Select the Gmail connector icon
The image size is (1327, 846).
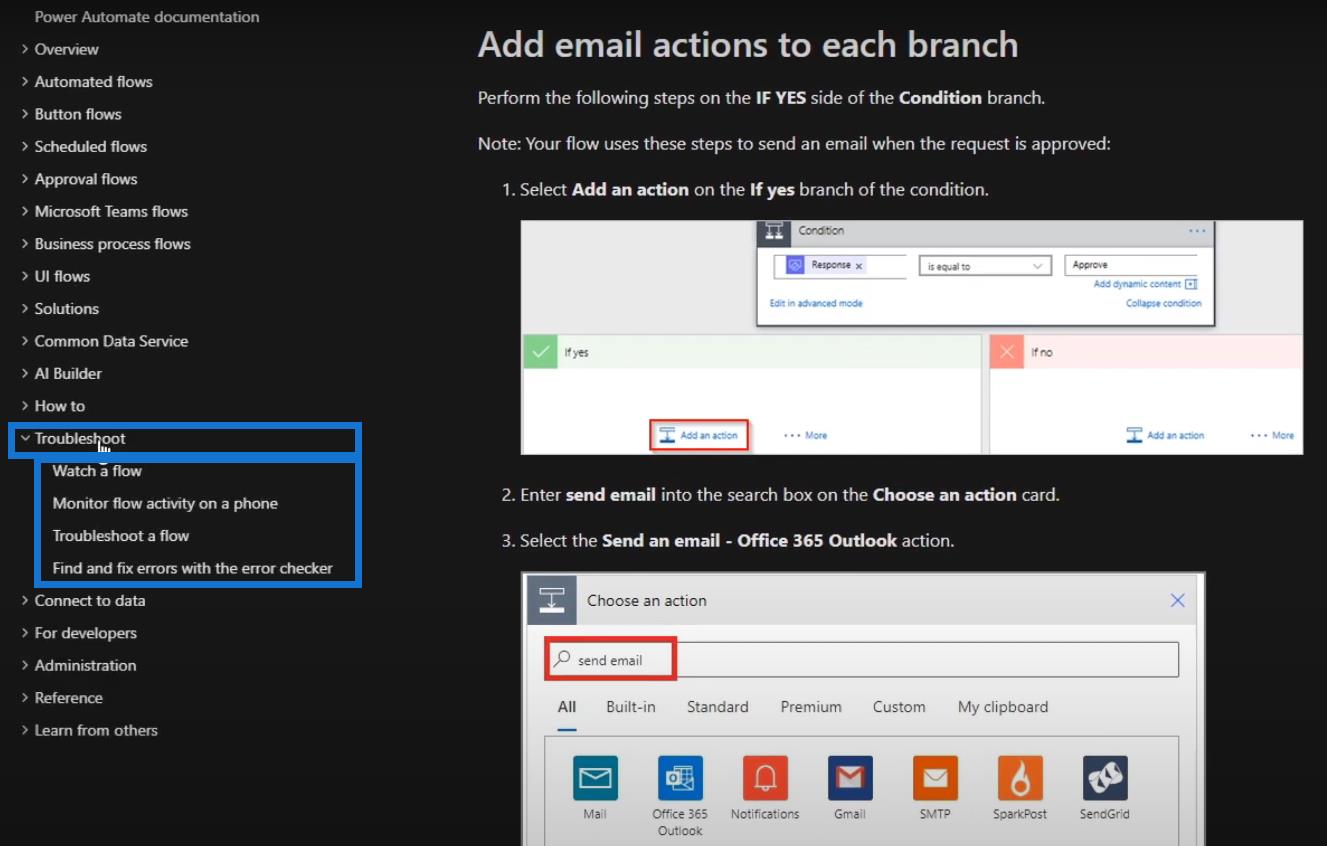pos(849,777)
